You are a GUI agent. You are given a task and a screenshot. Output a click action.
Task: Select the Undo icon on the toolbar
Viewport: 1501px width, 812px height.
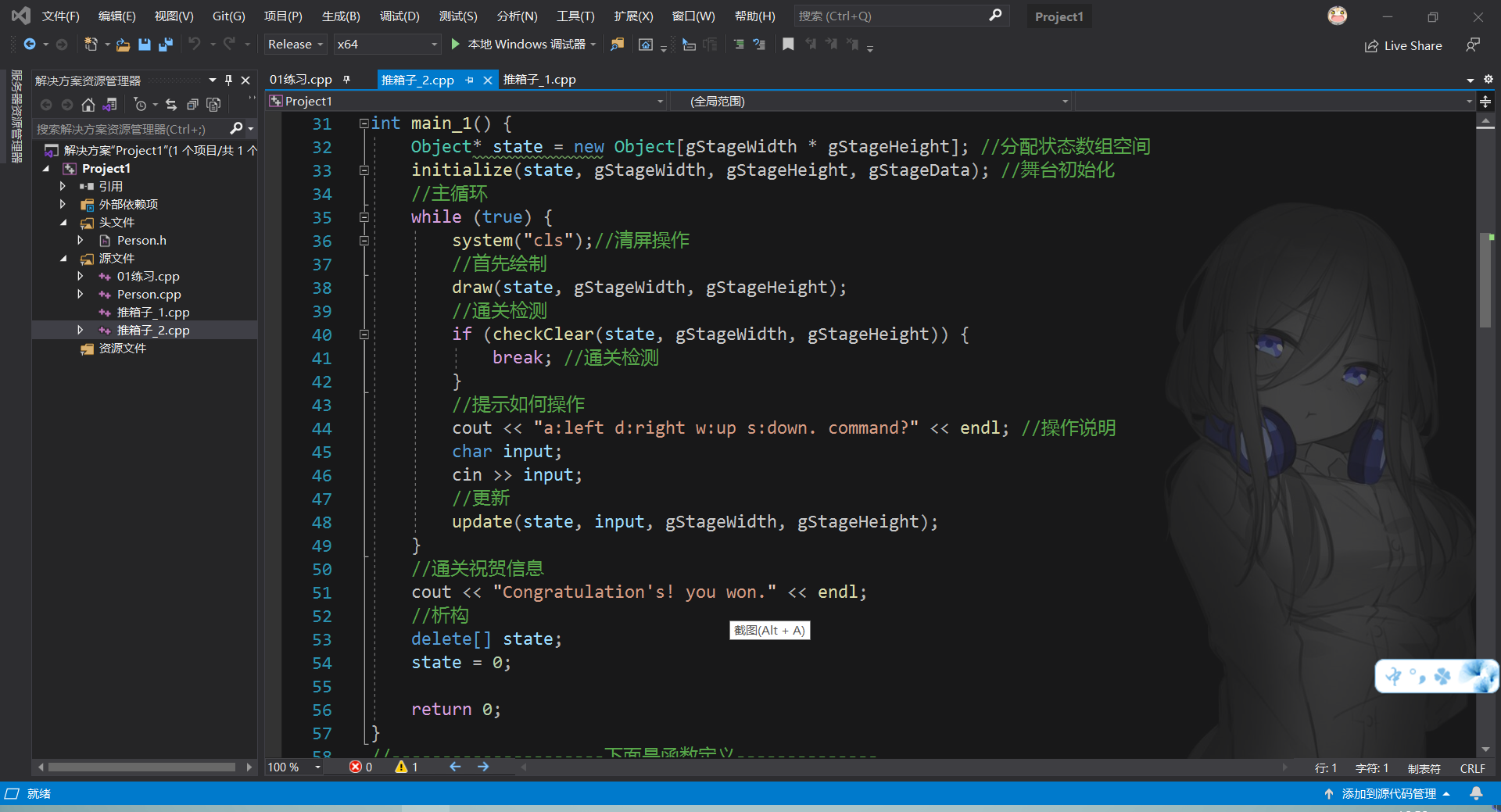(195, 45)
